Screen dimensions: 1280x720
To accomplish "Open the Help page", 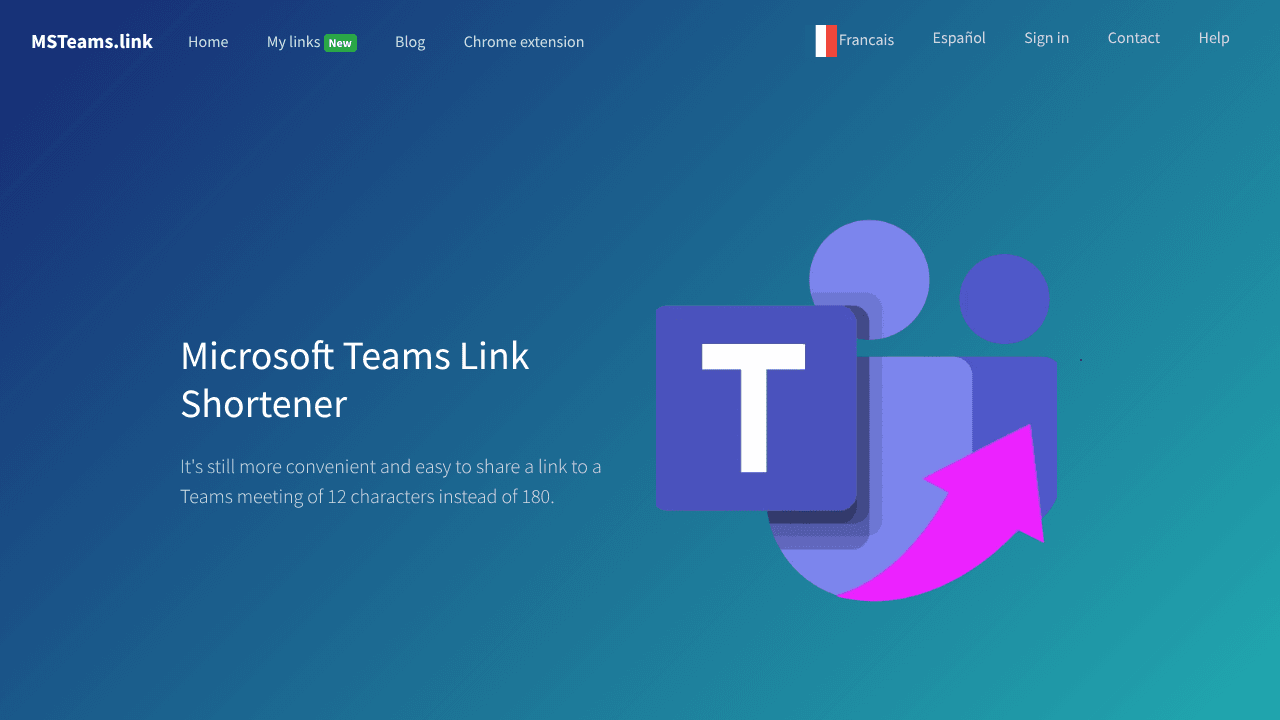I will [1214, 38].
